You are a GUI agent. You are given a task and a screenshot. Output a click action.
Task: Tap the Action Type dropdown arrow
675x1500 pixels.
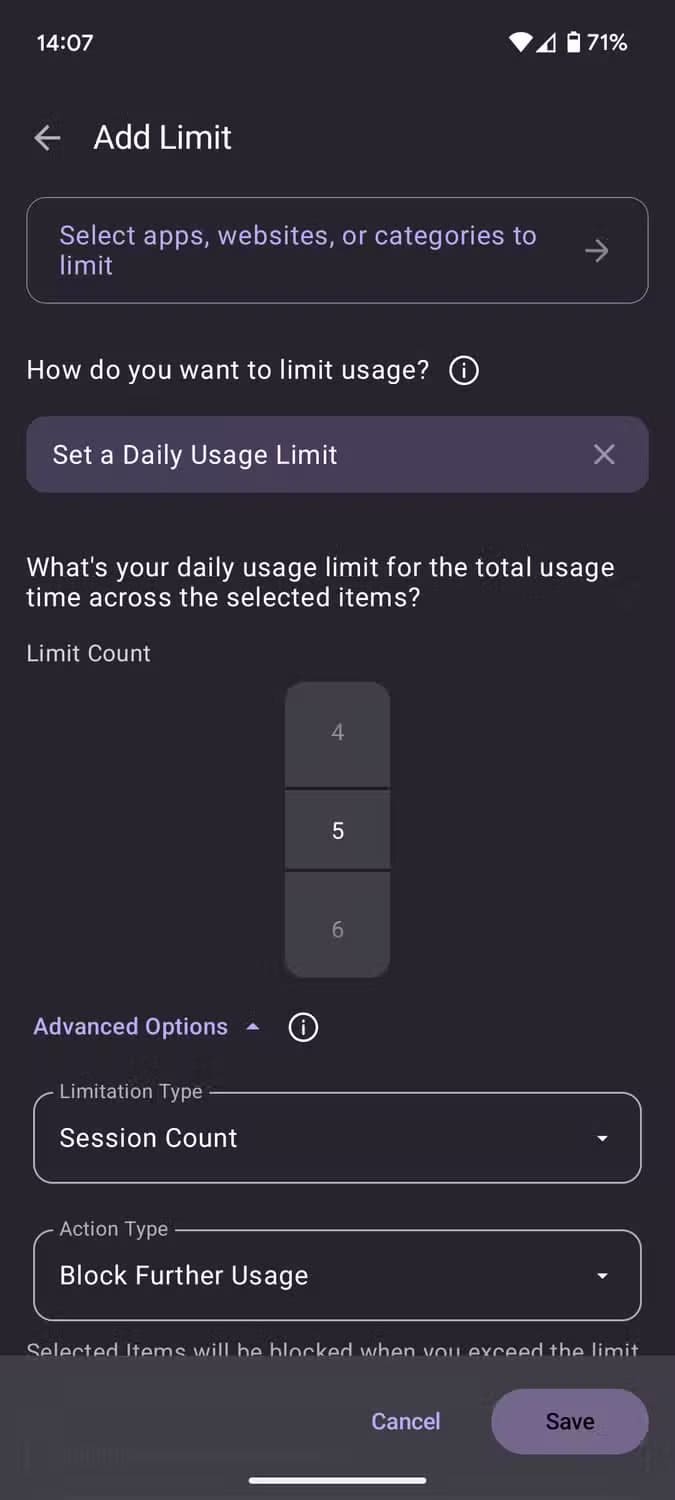pos(602,1277)
